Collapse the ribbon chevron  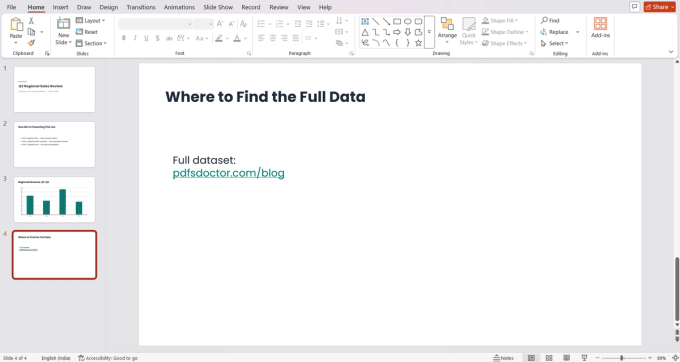coord(671,52)
